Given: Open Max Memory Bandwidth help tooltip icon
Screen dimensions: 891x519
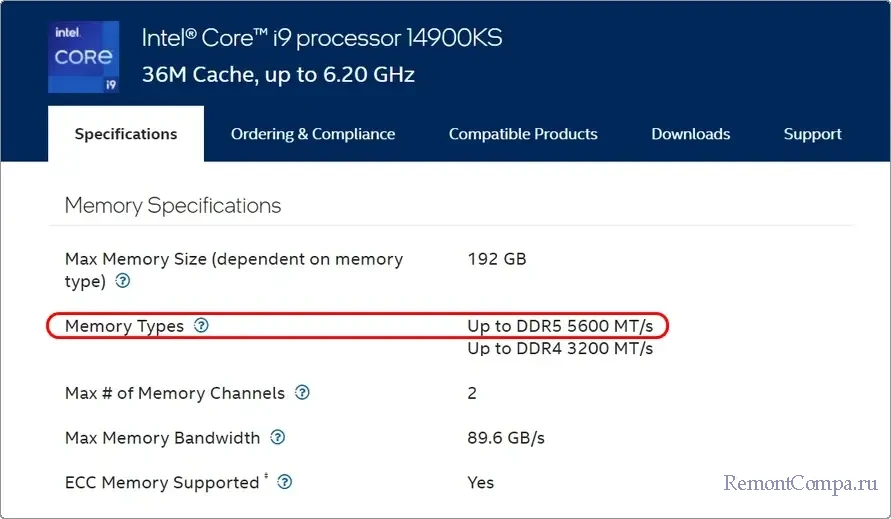Looking at the screenshot, I should pyautogui.click(x=278, y=438).
